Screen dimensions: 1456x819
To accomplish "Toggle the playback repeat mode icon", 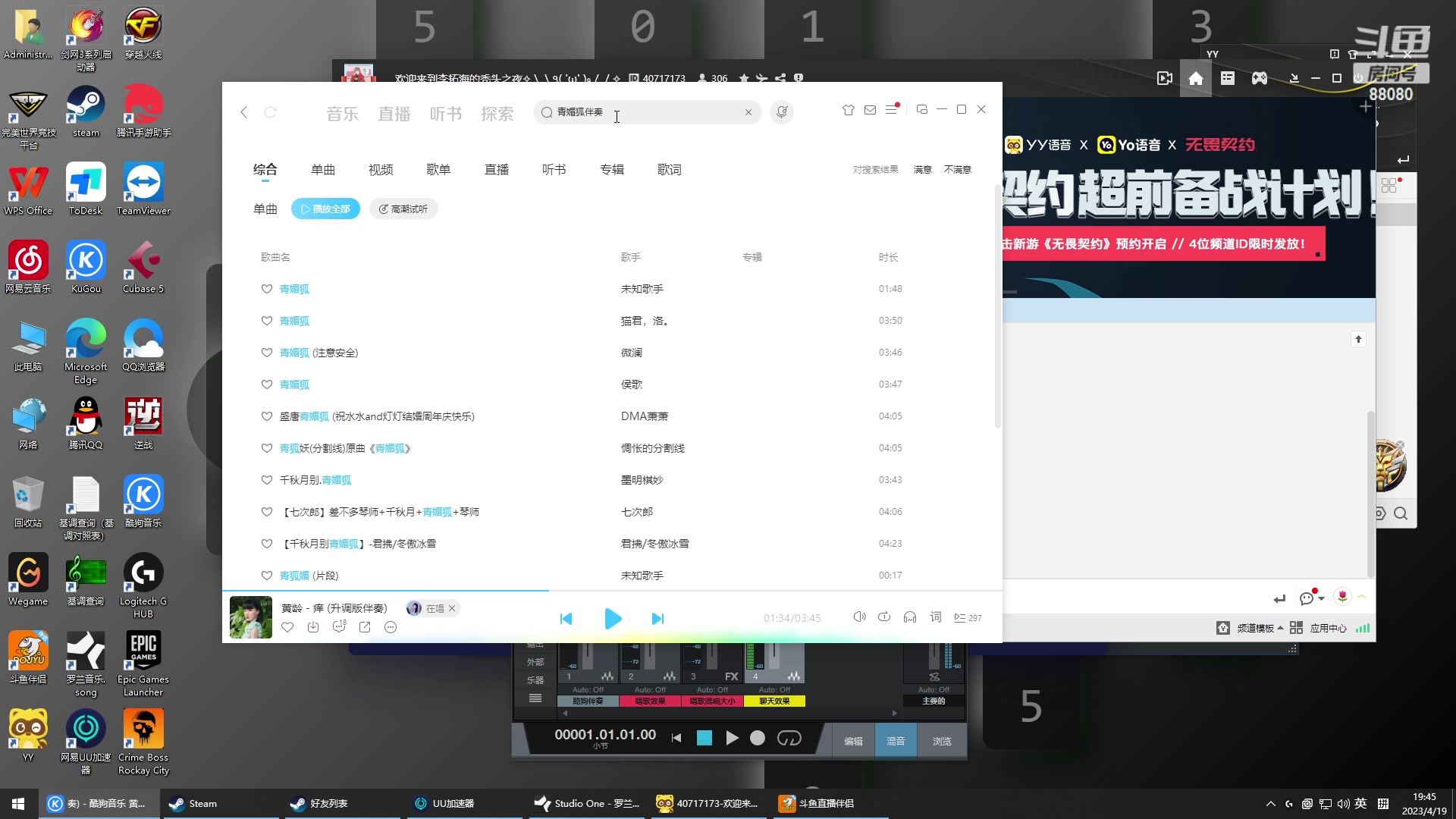I will click(x=884, y=617).
